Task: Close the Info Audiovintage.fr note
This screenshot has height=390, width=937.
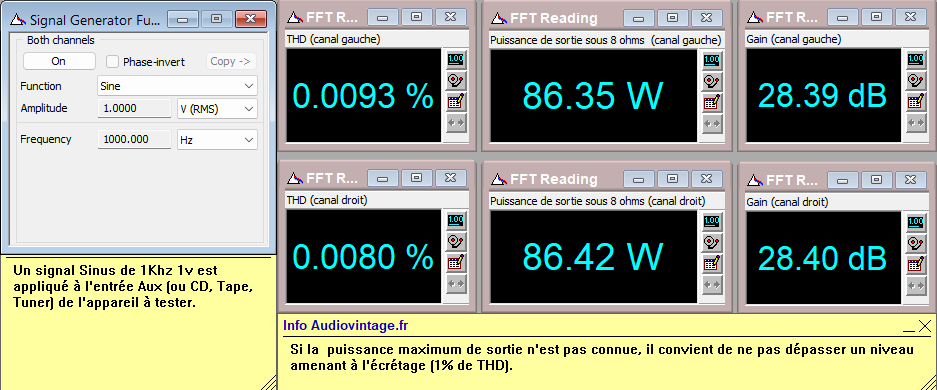Action: [x=925, y=326]
